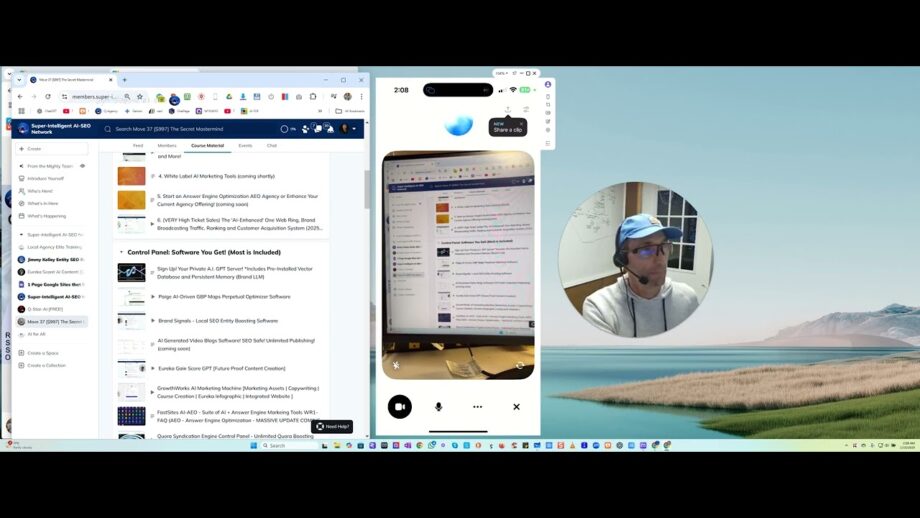This screenshot has height=518, width=920.
Task: Open the tab search dropdown arrow
Action: pos(19,80)
